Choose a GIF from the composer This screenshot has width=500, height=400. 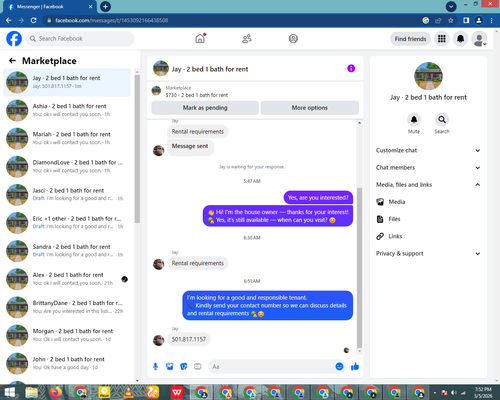pyautogui.click(x=198, y=367)
